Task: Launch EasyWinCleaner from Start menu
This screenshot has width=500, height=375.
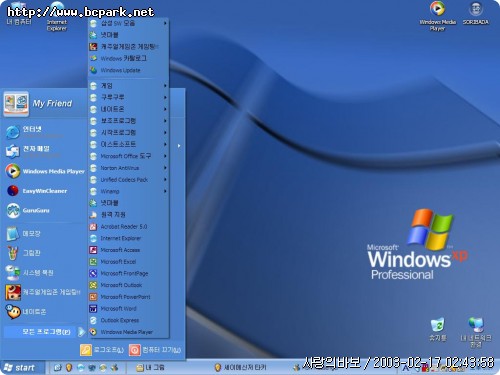Action: tap(44, 191)
